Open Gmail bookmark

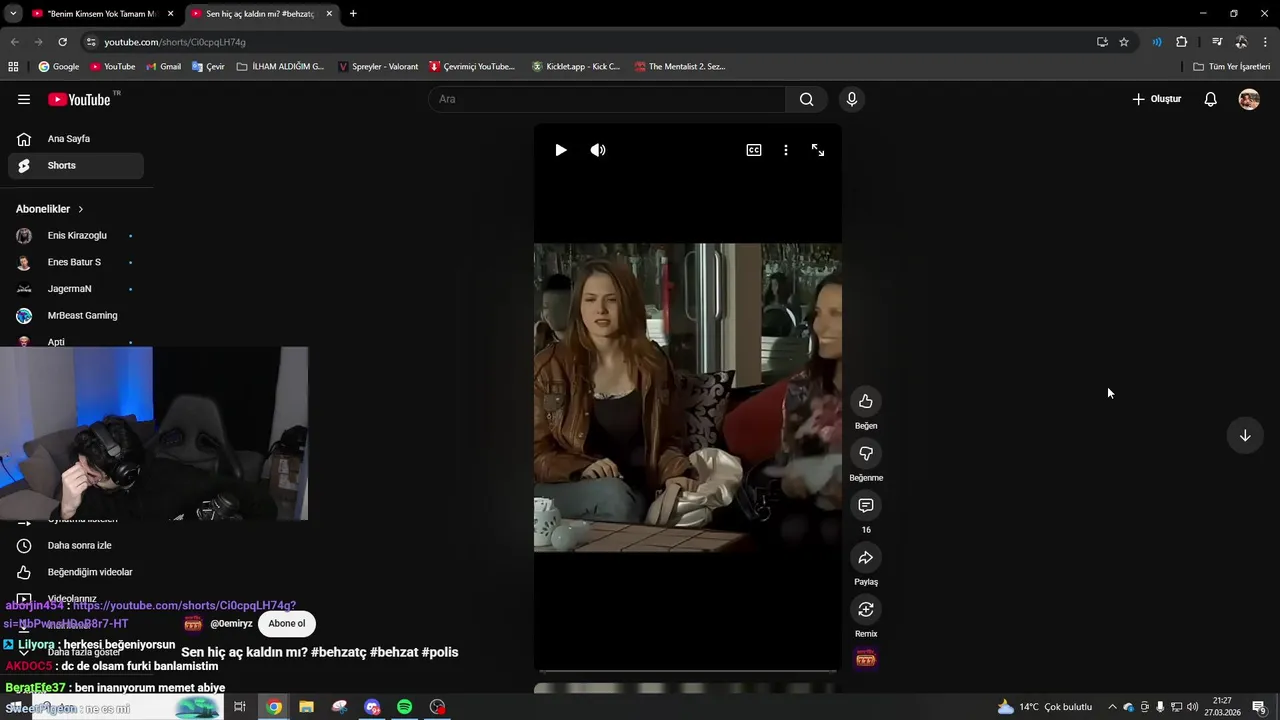click(x=164, y=67)
